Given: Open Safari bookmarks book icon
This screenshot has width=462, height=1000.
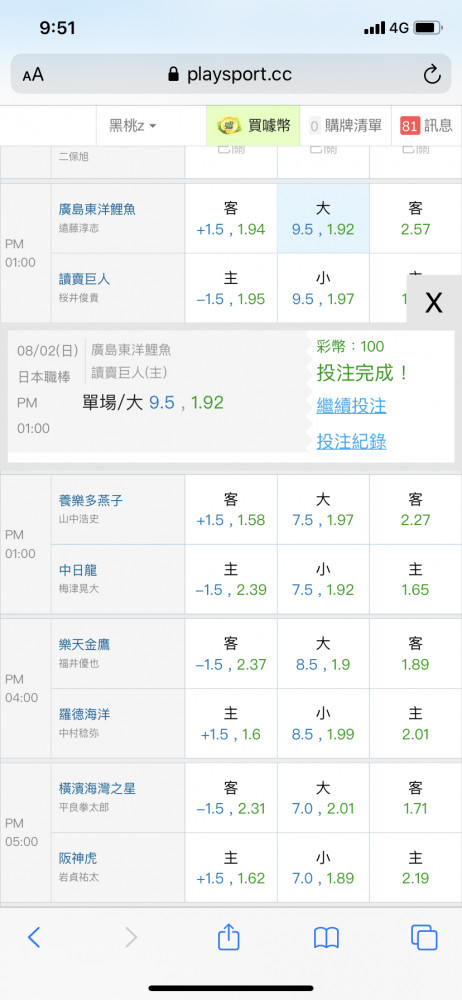Looking at the screenshot, I should (326, 938).
